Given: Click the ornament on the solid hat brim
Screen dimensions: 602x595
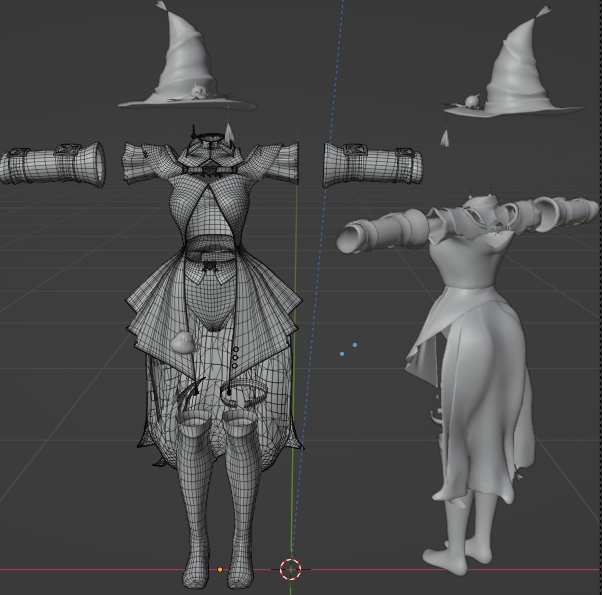Looking at the screenshot, I should 468,101.
